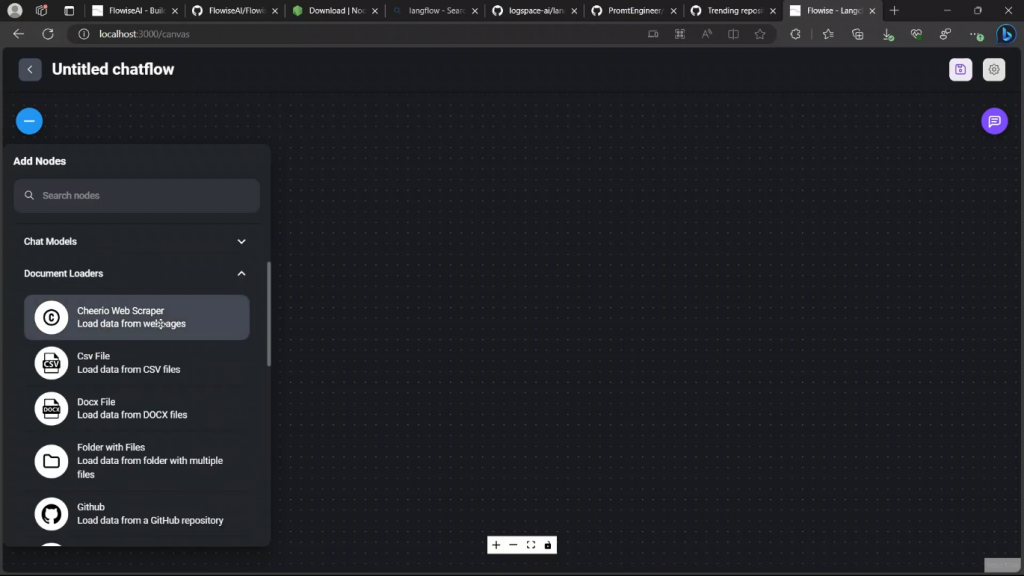View site information icon in address bar
Viewport: 1024px width, 576px height.
pyautogui.click(x=84, y=34)
